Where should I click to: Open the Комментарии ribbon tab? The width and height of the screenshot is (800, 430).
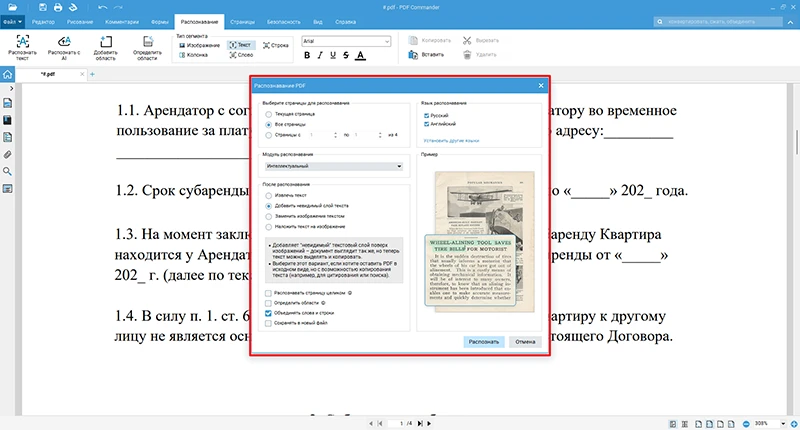122,22
